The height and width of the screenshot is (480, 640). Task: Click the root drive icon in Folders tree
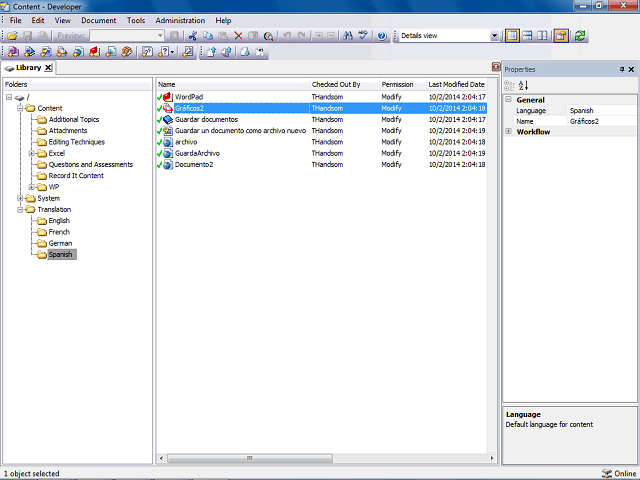coord(19,98)
